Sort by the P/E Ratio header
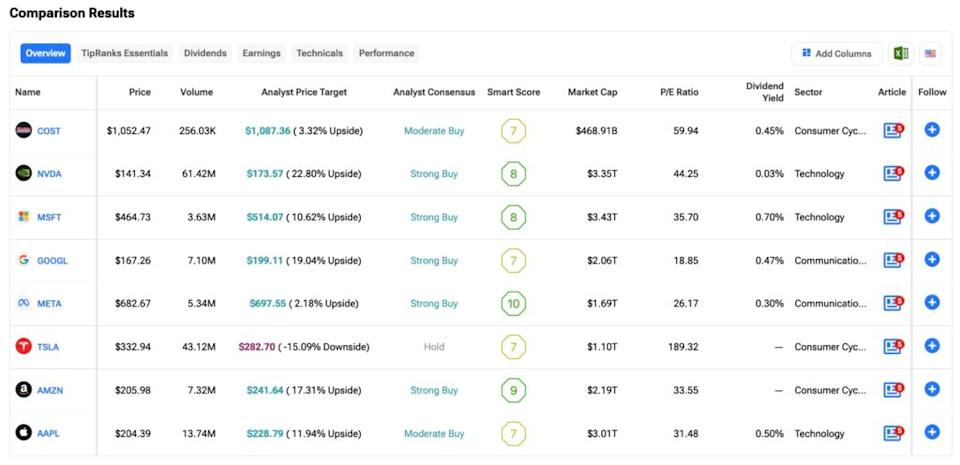Screen dimensions: 960x465 pos(677,92)
